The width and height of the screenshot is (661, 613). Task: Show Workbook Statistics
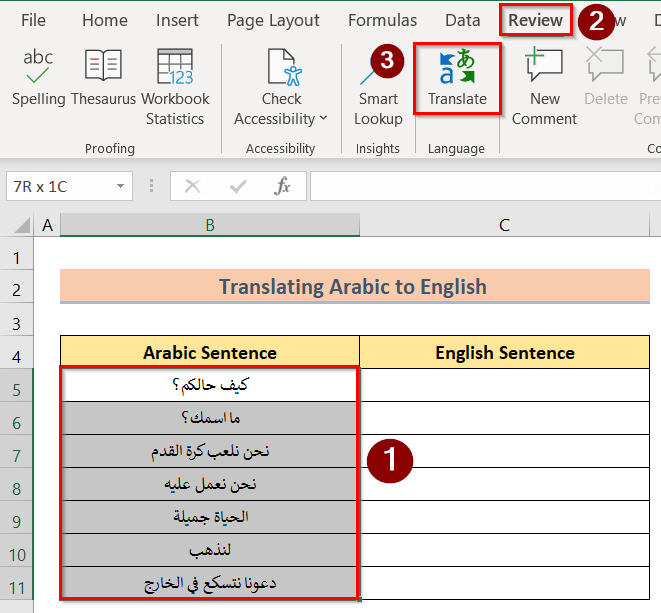[x=175, y=87]
